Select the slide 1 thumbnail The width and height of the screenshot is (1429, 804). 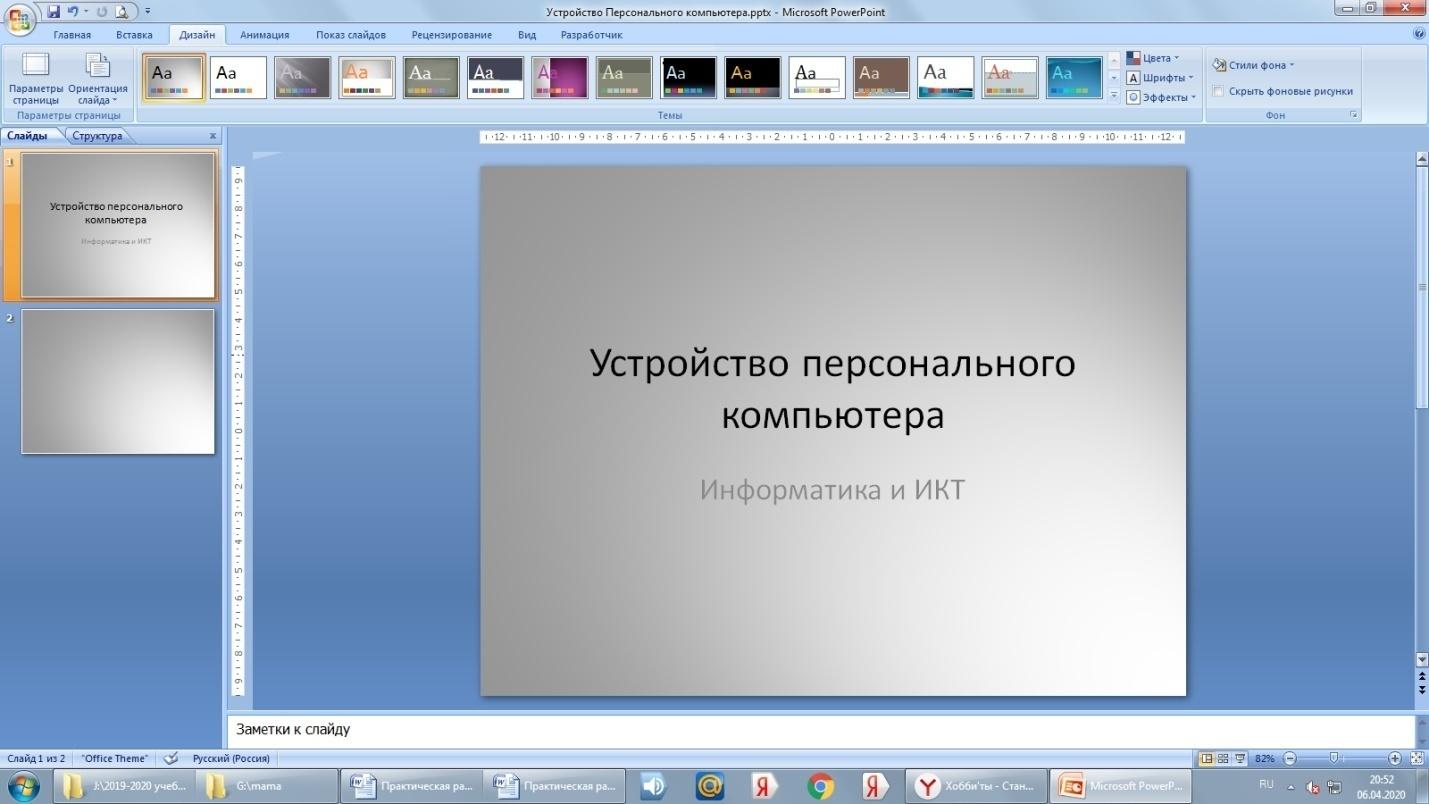click(118, 225)
